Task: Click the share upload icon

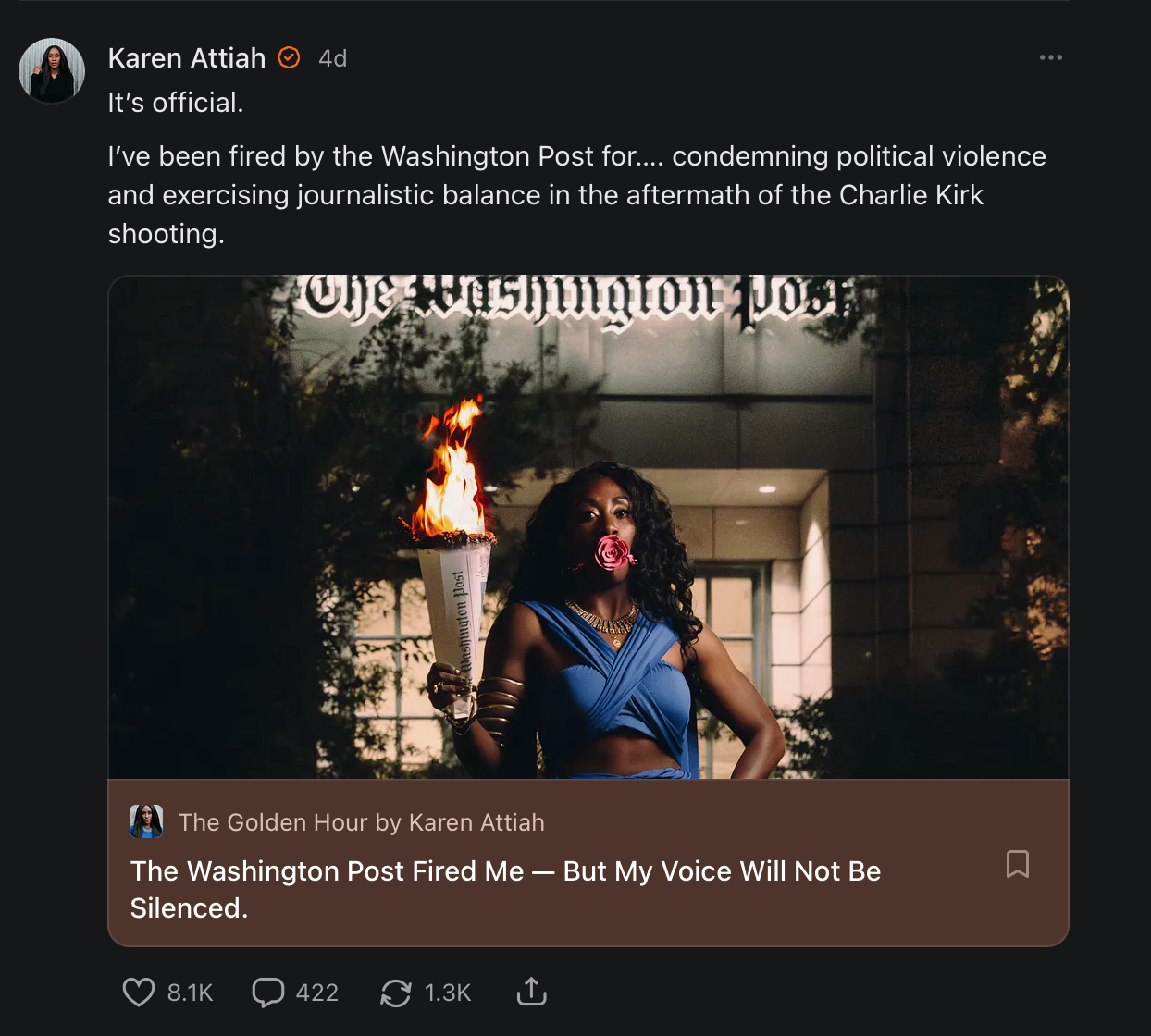Action: [531, 992]
